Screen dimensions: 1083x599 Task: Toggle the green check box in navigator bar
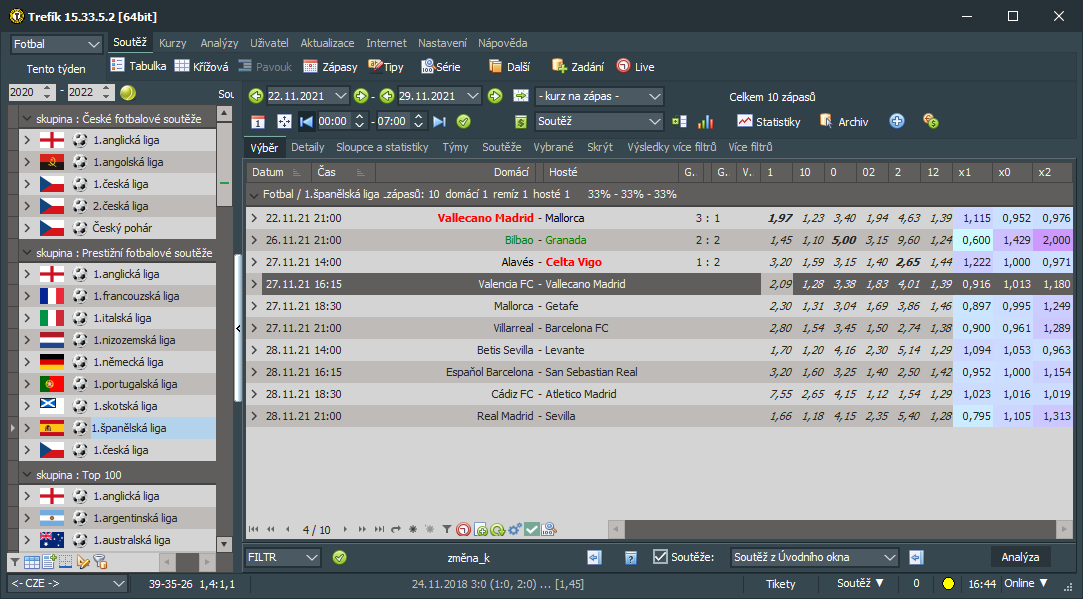pos(531,530)
